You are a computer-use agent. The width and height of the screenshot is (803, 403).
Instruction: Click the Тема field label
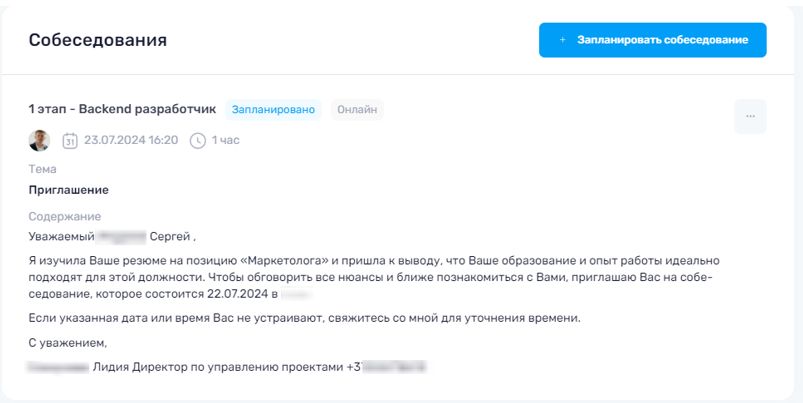click(43, 169)
